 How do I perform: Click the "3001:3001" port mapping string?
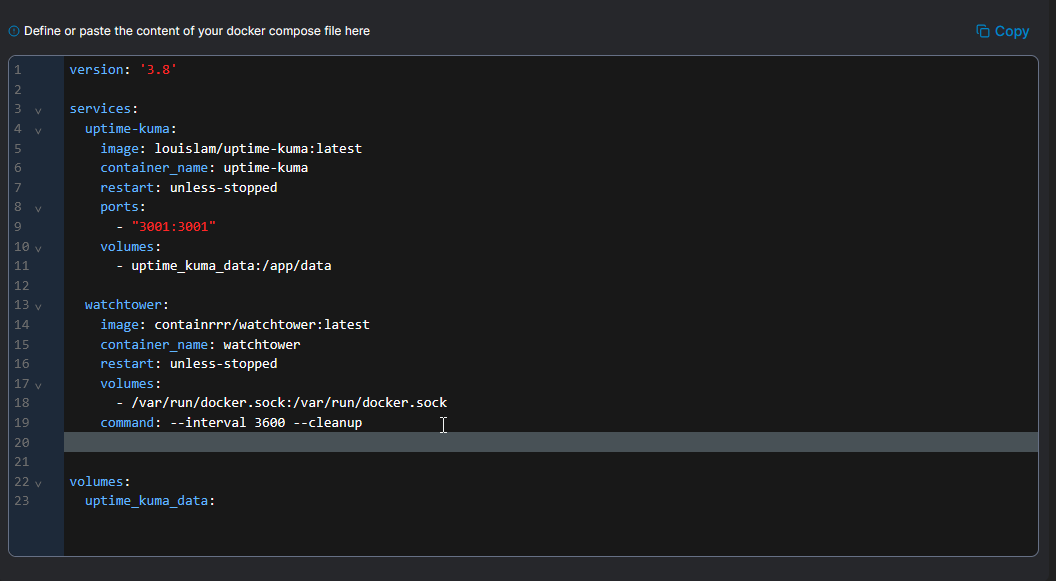(x=173, y=226)
